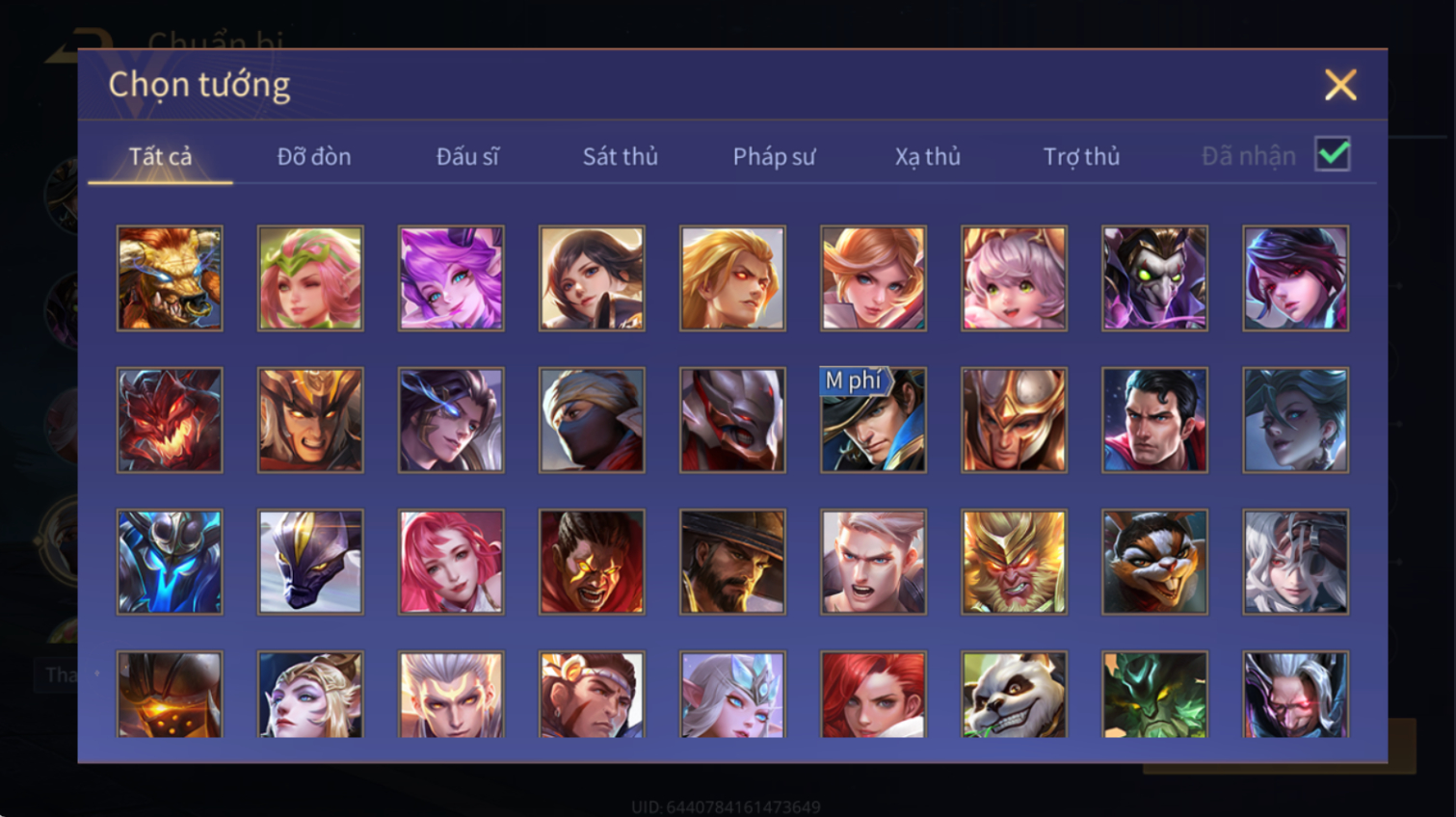
Task: Choose the golden monkey king hero
Action: point(1014,562)
